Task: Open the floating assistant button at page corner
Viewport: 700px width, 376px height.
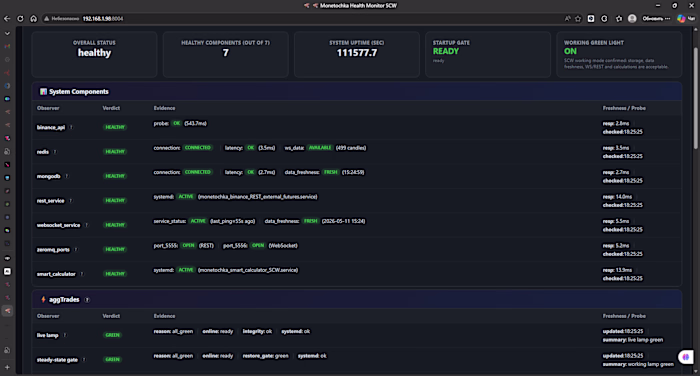Action: click(x=686, y=357)
